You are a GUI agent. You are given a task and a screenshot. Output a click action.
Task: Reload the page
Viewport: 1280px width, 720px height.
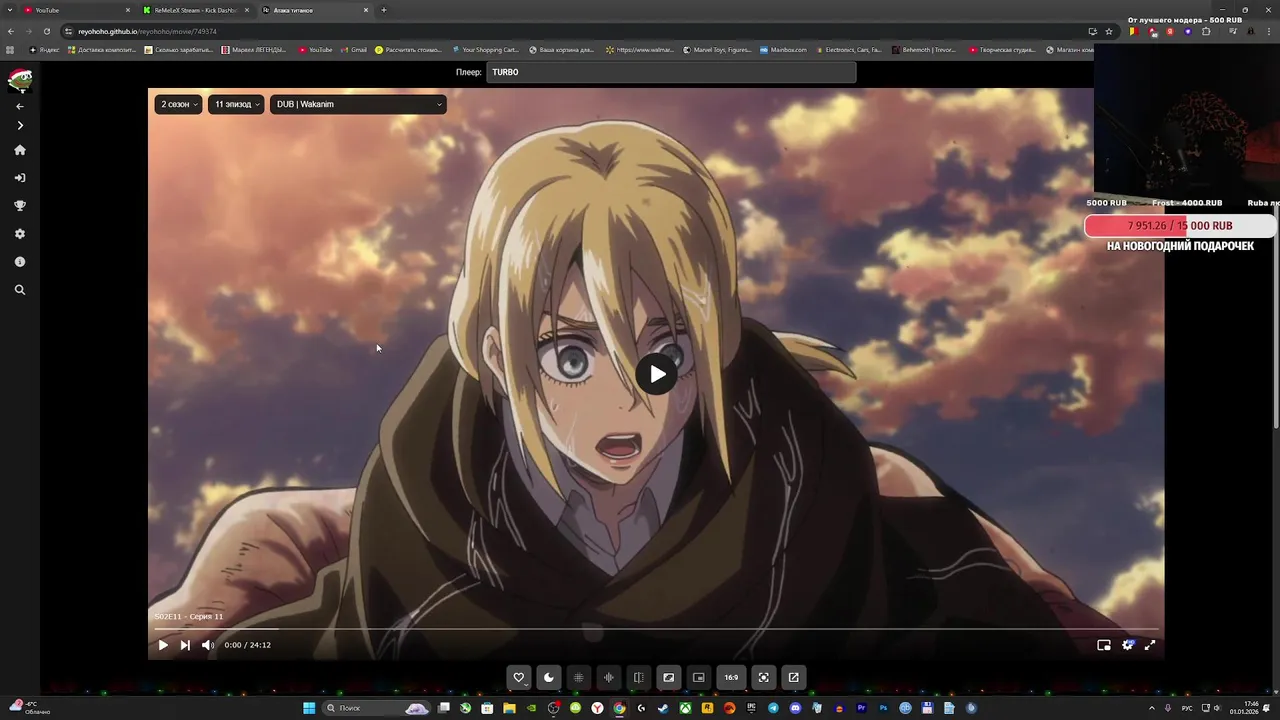pos(46,31)
